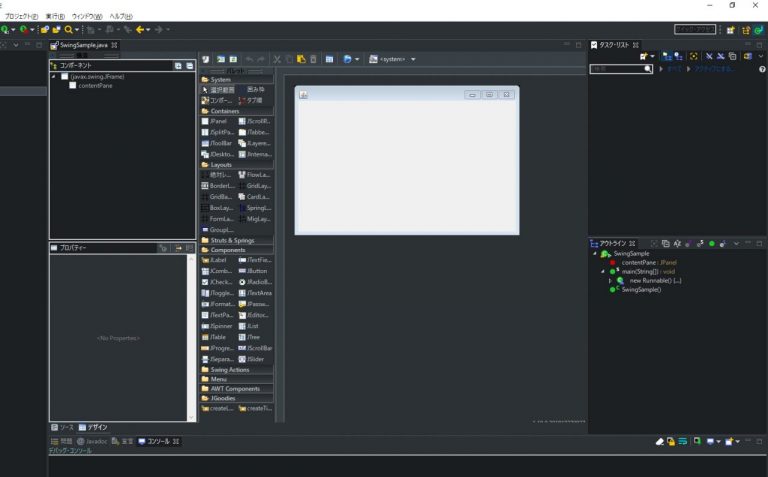Choose BorderLayout in Layouts palette
This screenshot has height=477, width=768.
coord(218,186)
